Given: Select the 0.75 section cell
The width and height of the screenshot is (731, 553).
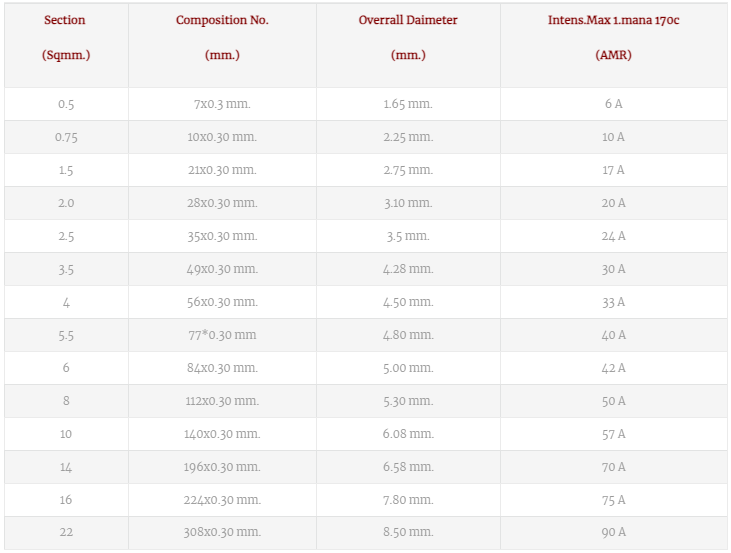Looking at the screenshot, I should click(66, 137).
